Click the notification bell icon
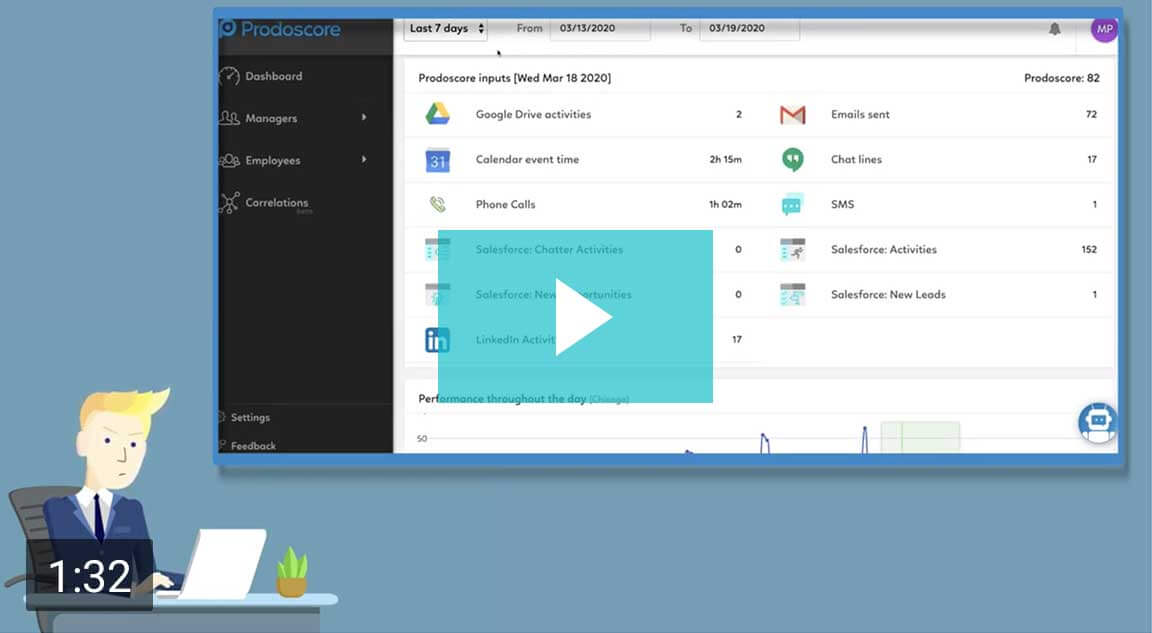Viewport: 1152px width, 633px height. point(1054,29)
